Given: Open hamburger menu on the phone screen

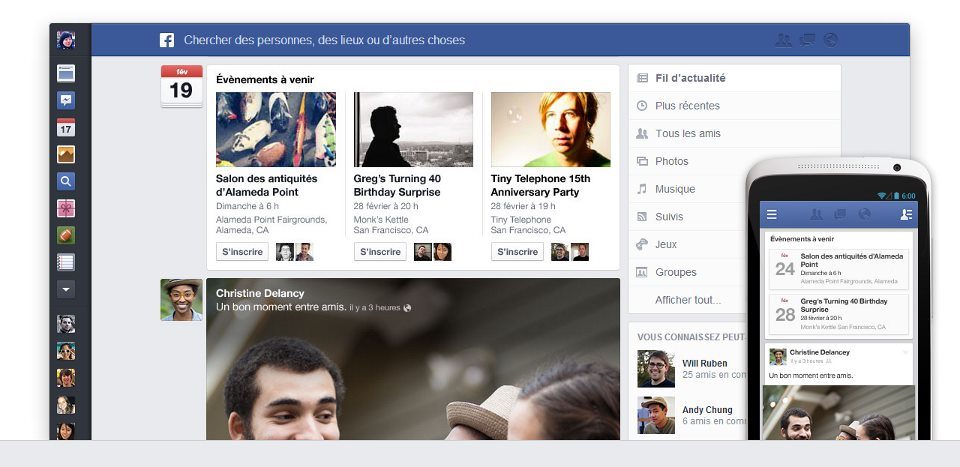Looking at the screenshot, I should pos(772,214).
